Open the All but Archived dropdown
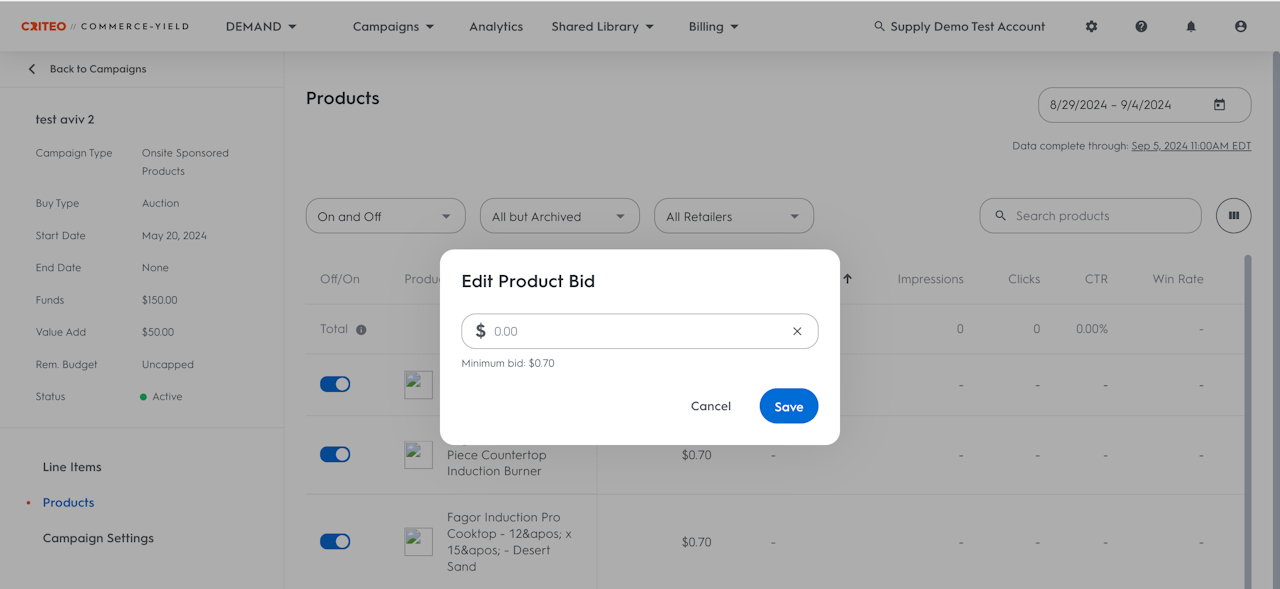Screen dimensions: 1280x589 (559, 217)
